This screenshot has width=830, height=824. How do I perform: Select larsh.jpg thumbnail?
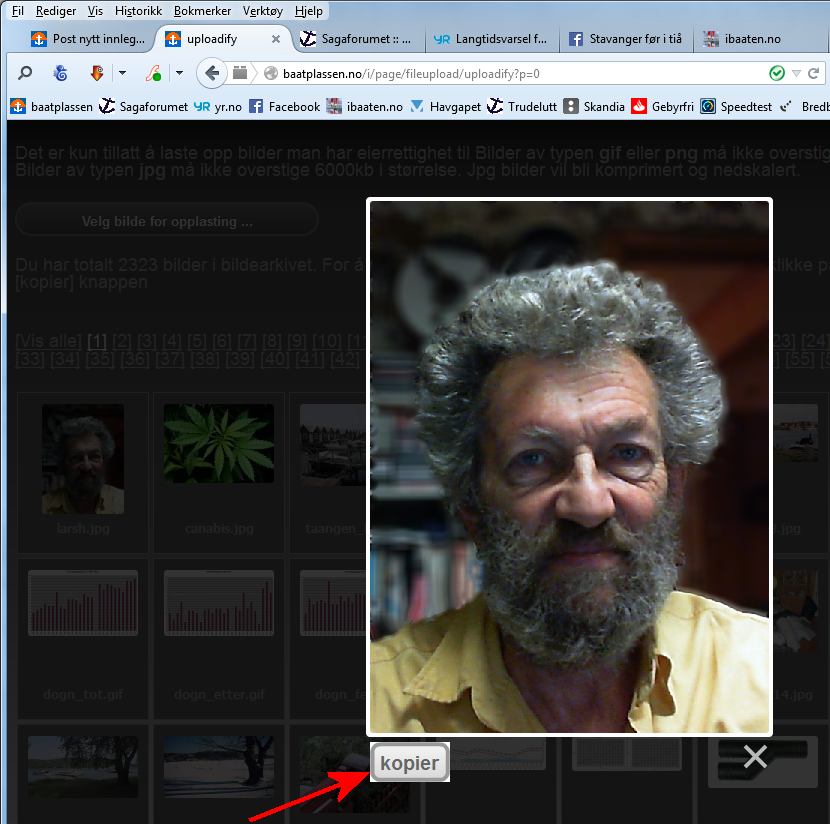point(83,459)
